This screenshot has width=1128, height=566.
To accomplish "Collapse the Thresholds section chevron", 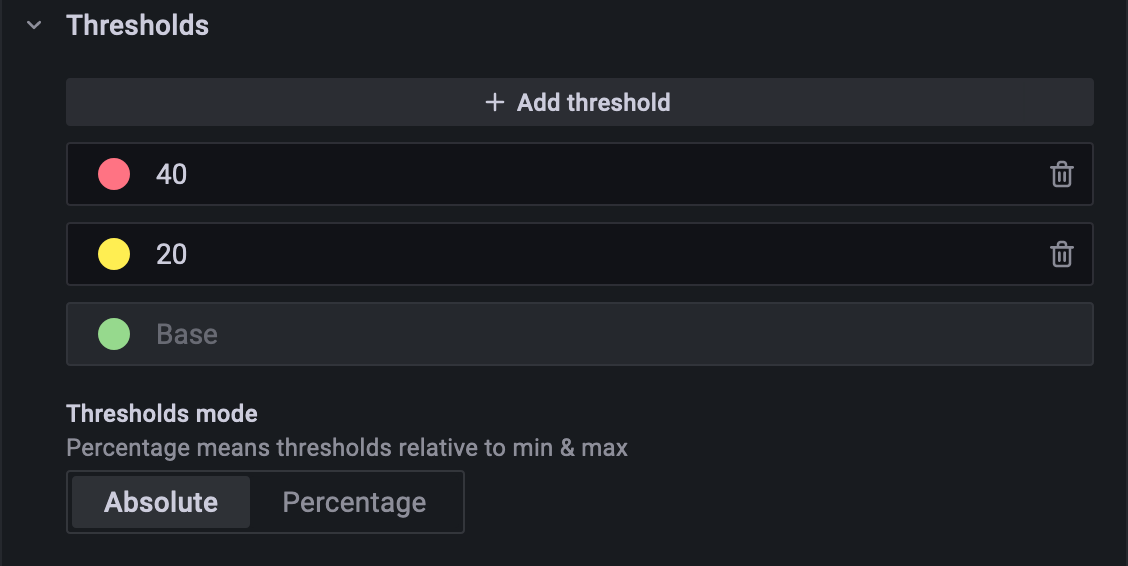I will (x=35, y=25).
